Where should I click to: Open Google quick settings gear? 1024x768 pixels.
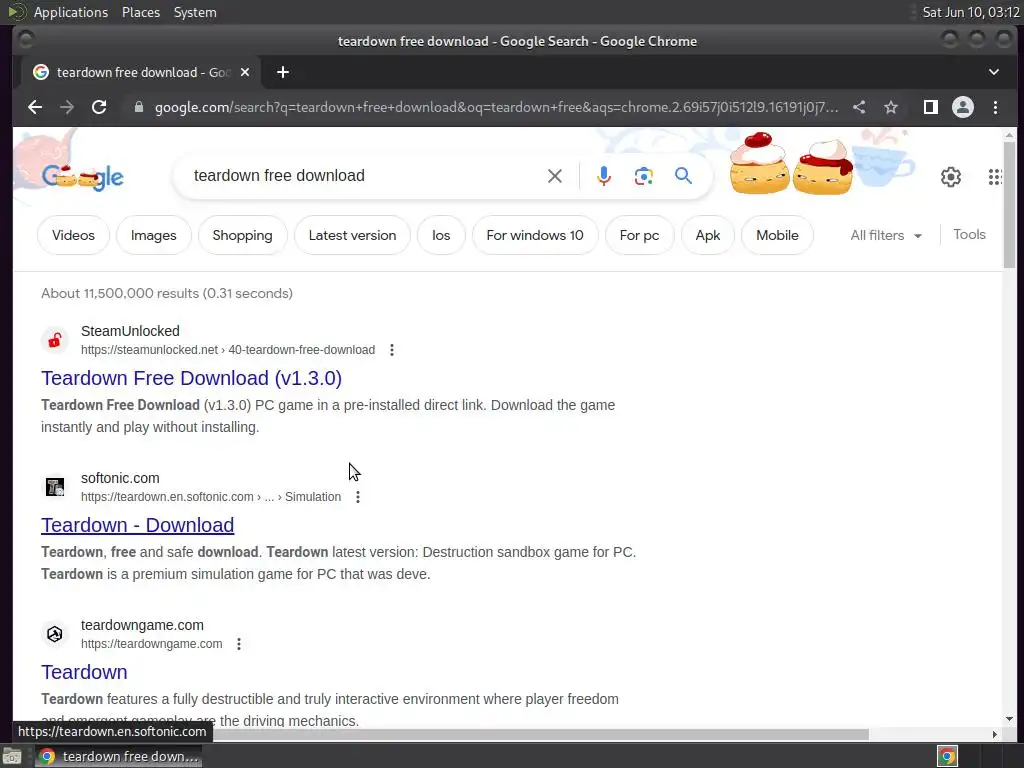951,177
